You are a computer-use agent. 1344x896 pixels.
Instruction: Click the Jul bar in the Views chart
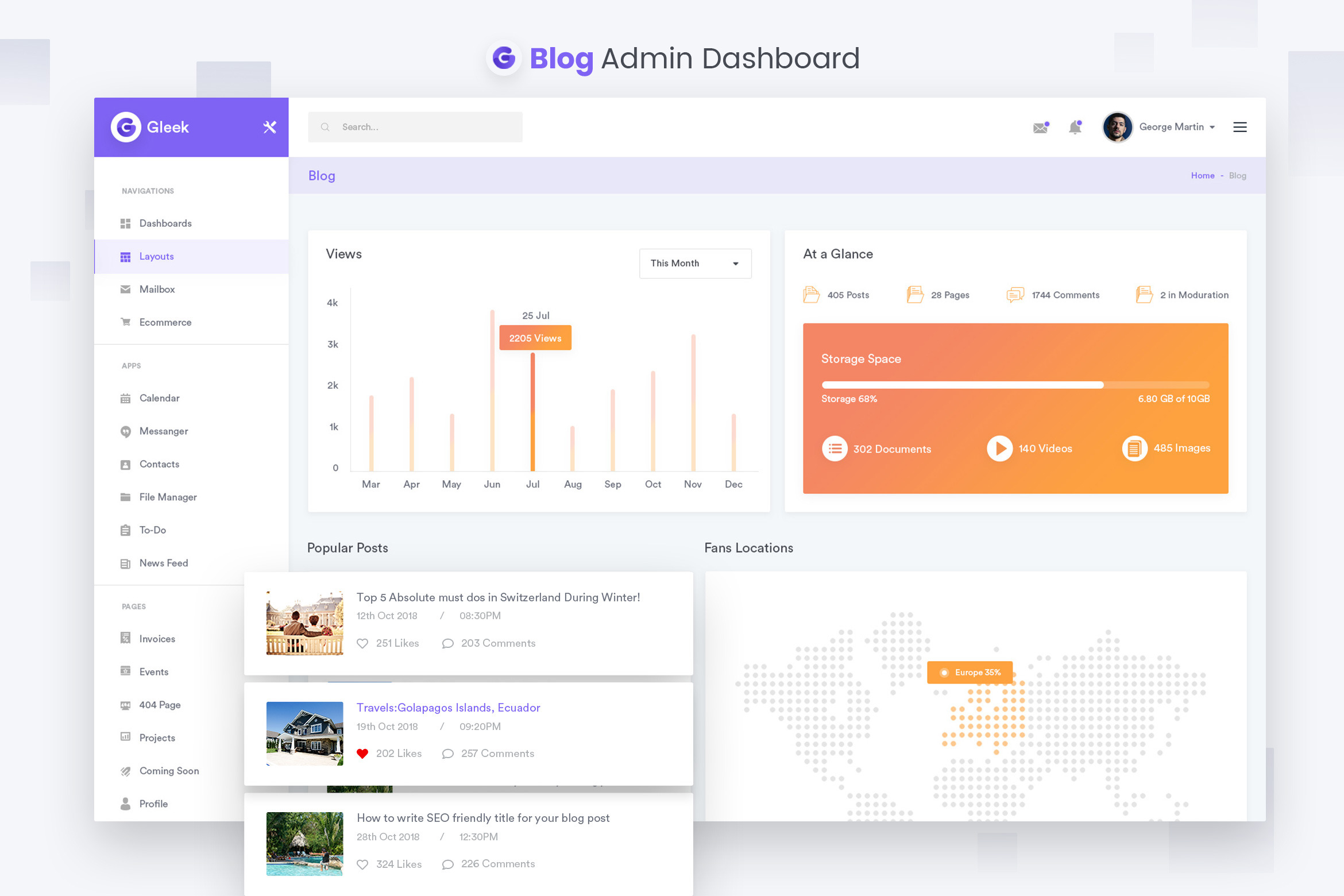pos(532,411)
